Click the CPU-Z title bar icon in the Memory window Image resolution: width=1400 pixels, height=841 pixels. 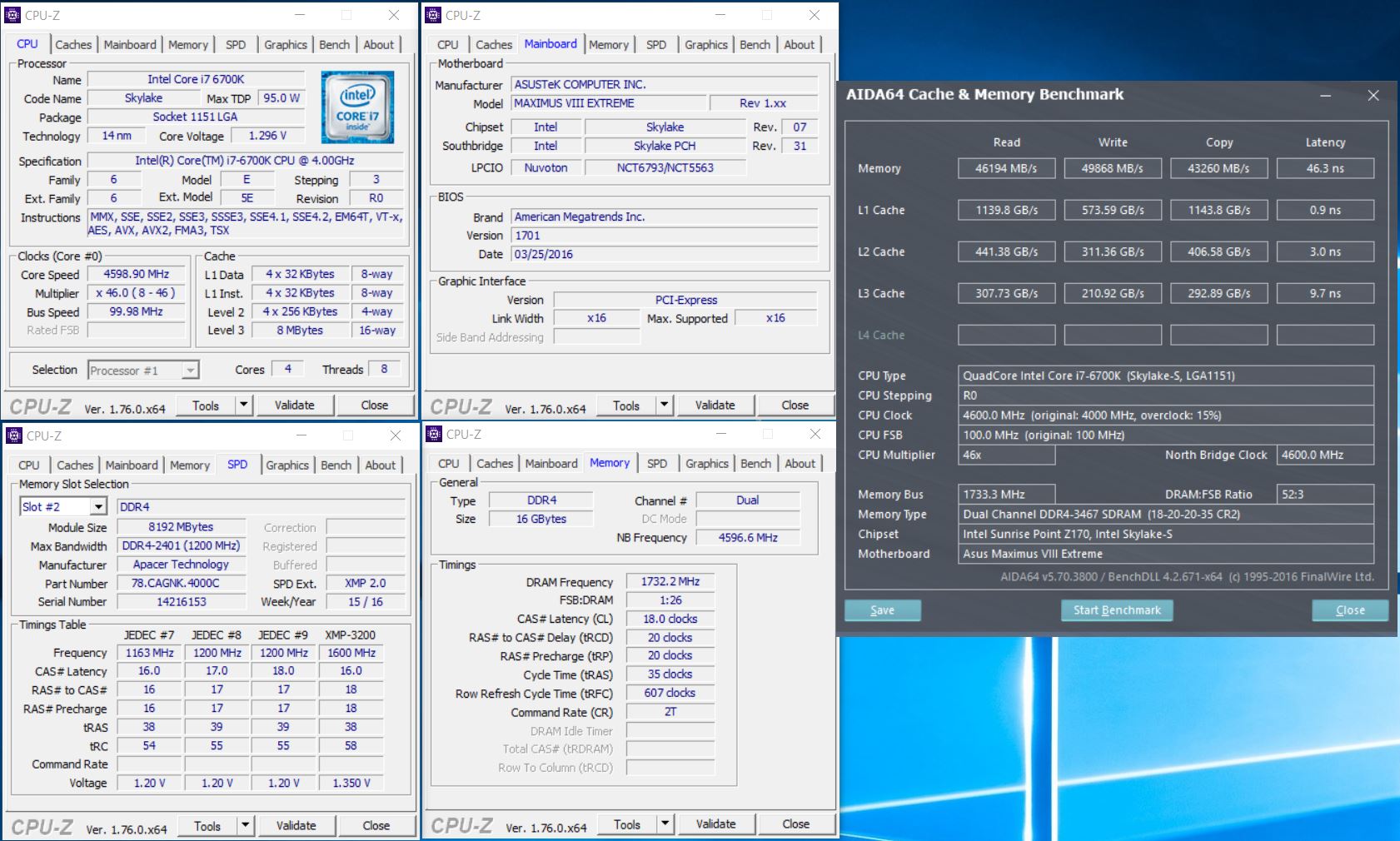433,434
